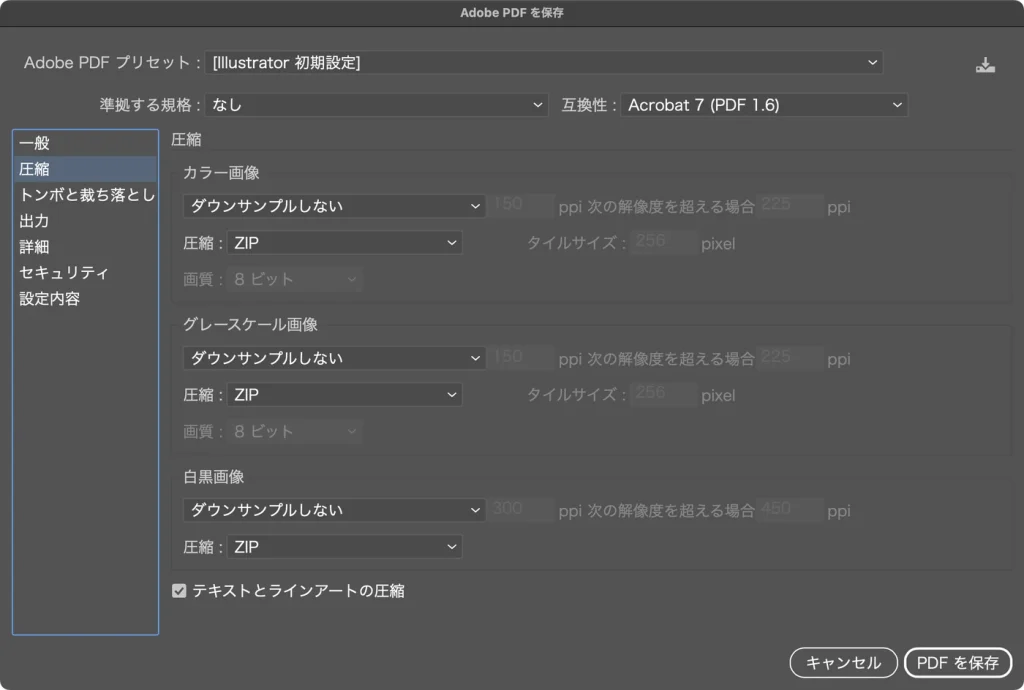Open グレースケール画像 圧縮 ZIP dropdown

point(344,395)
